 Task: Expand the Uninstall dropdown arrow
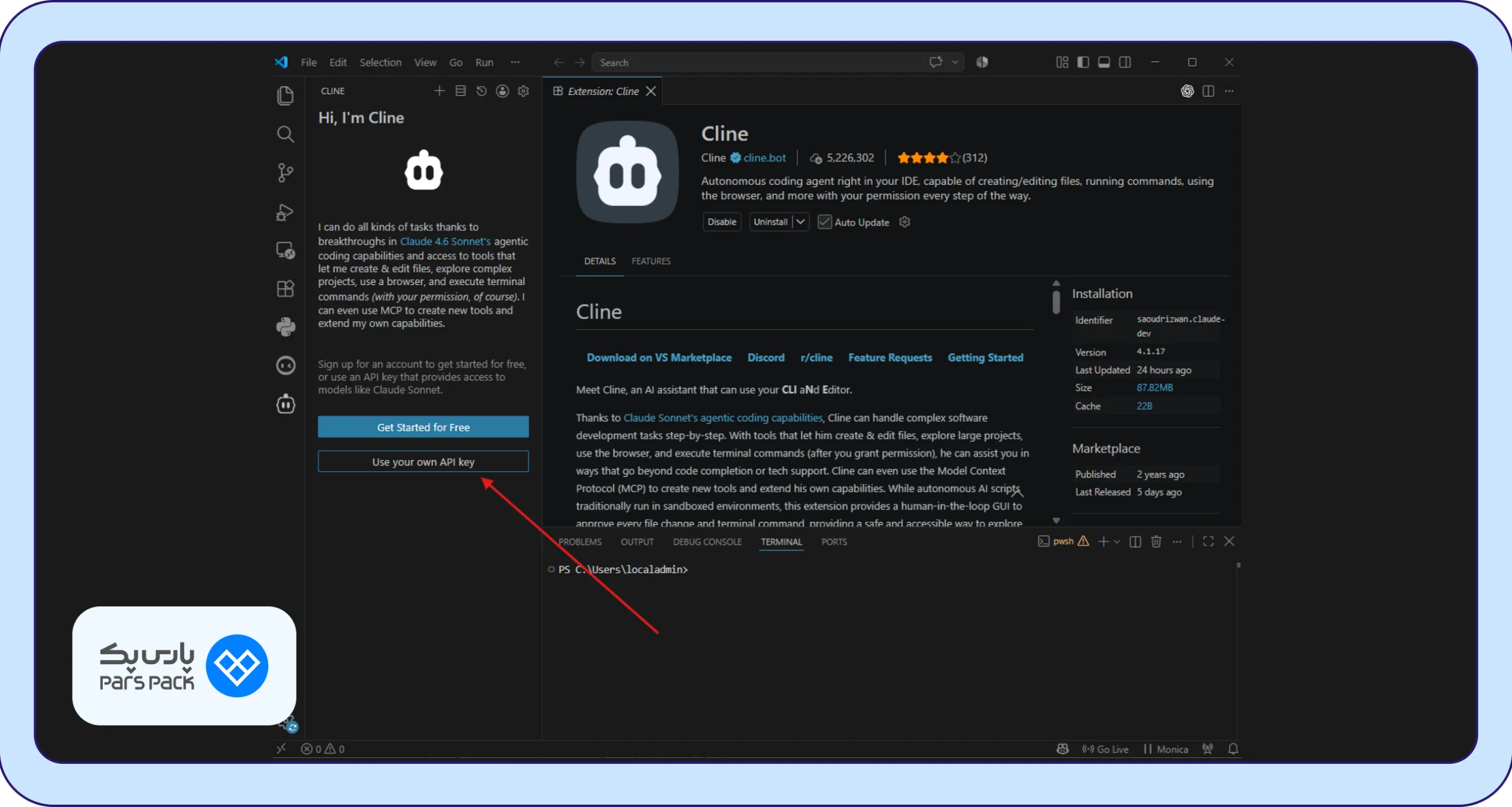click(800, 222)
